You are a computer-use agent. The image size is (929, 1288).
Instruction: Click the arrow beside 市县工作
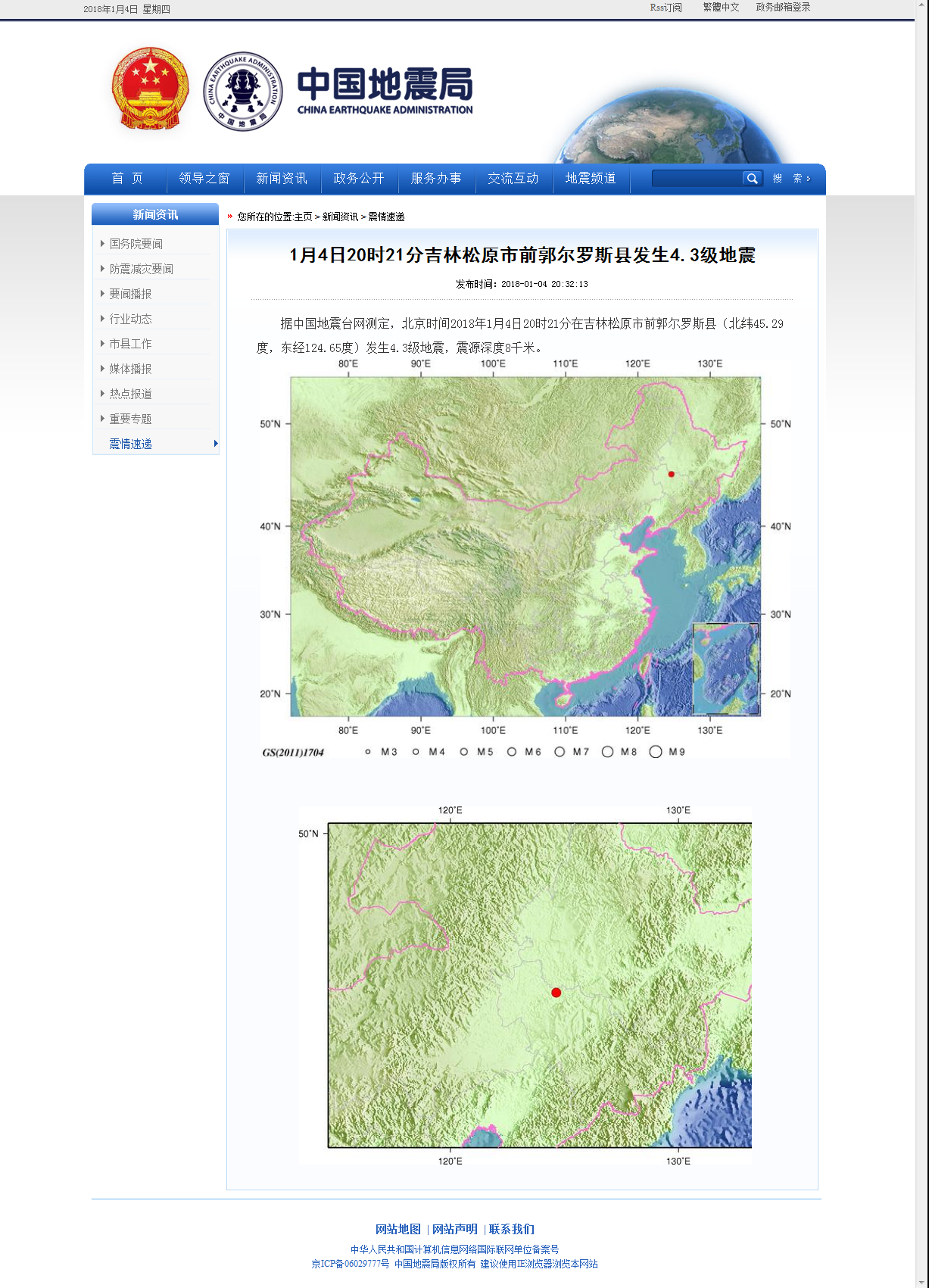click(x=102, y=343)
